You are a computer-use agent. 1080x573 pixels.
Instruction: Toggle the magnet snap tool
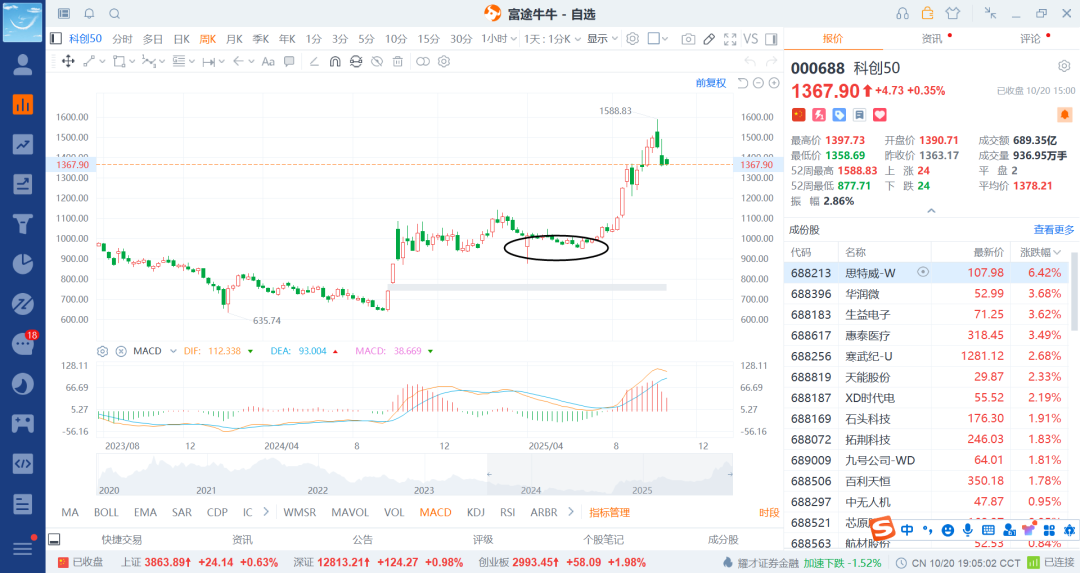tap(335, 61)
